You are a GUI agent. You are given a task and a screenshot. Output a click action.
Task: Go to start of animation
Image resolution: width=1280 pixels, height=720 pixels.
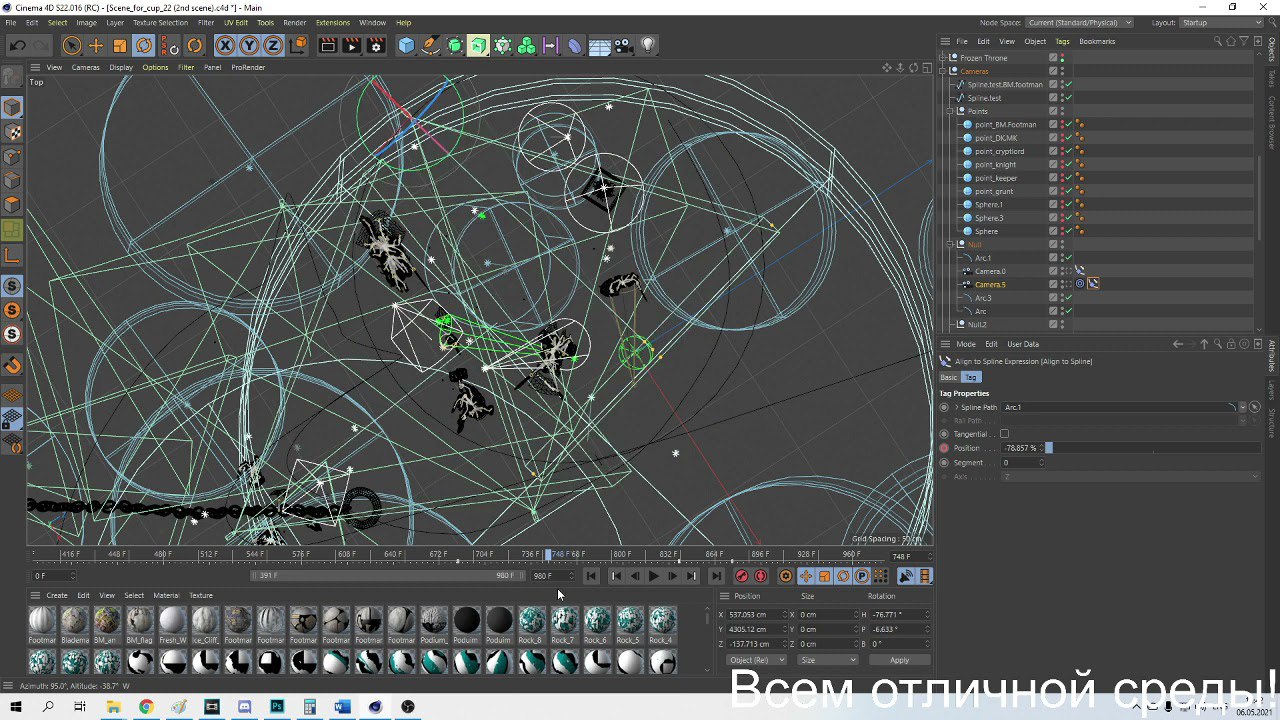(591, 576)
